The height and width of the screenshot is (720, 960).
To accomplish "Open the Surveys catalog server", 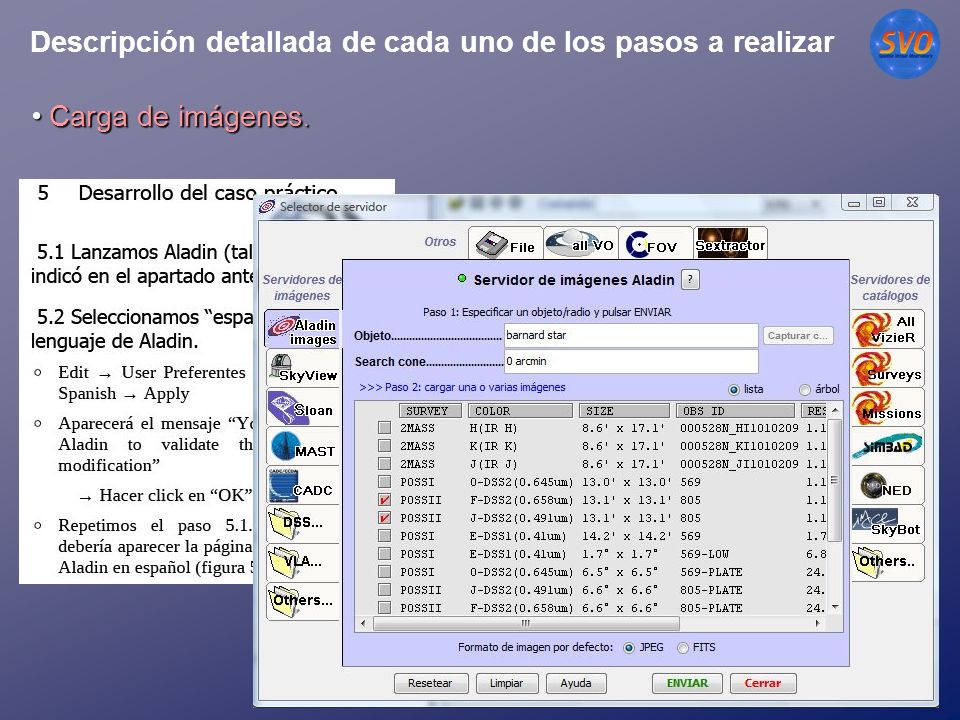I will [887, 369].
